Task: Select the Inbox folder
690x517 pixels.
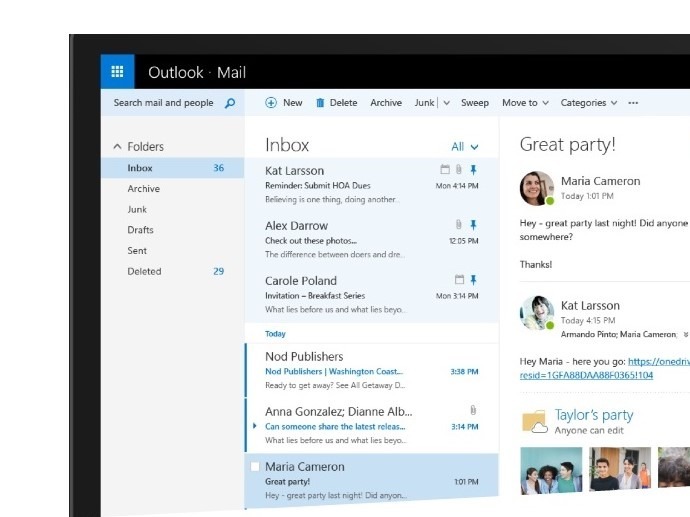Action: click(x=172, y=168)
